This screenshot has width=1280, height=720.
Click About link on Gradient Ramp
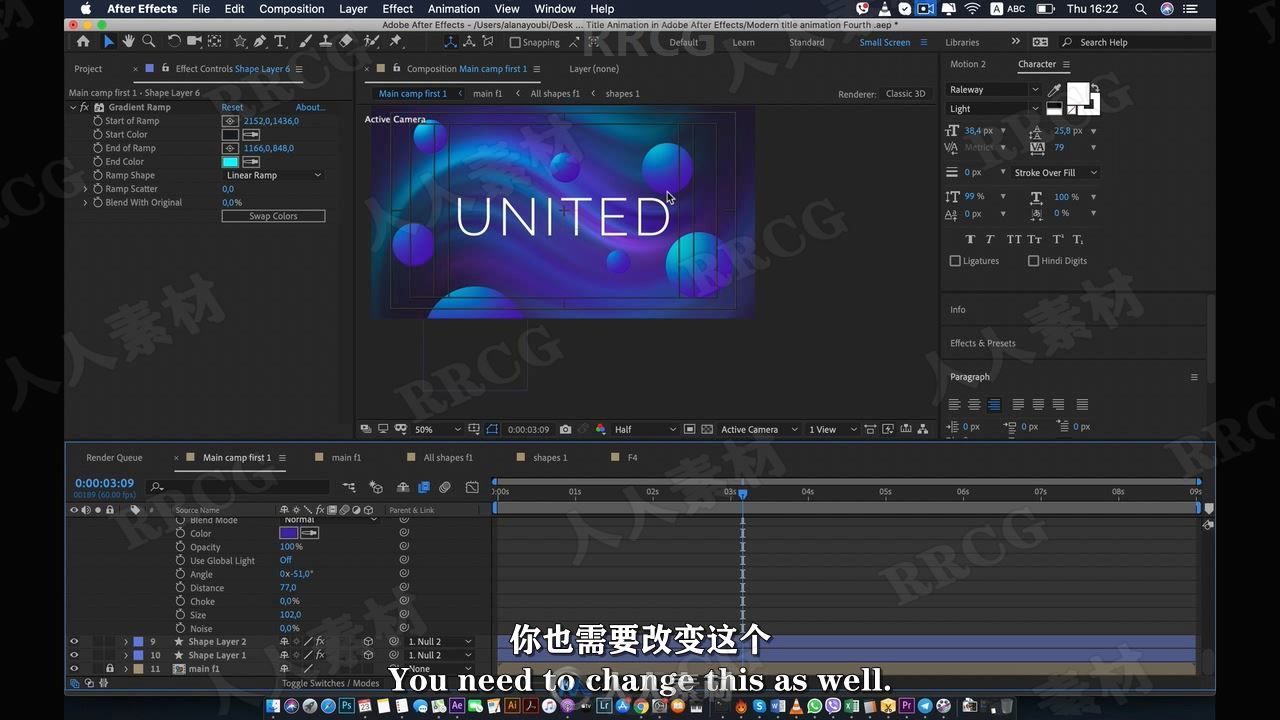coord(310,107)
